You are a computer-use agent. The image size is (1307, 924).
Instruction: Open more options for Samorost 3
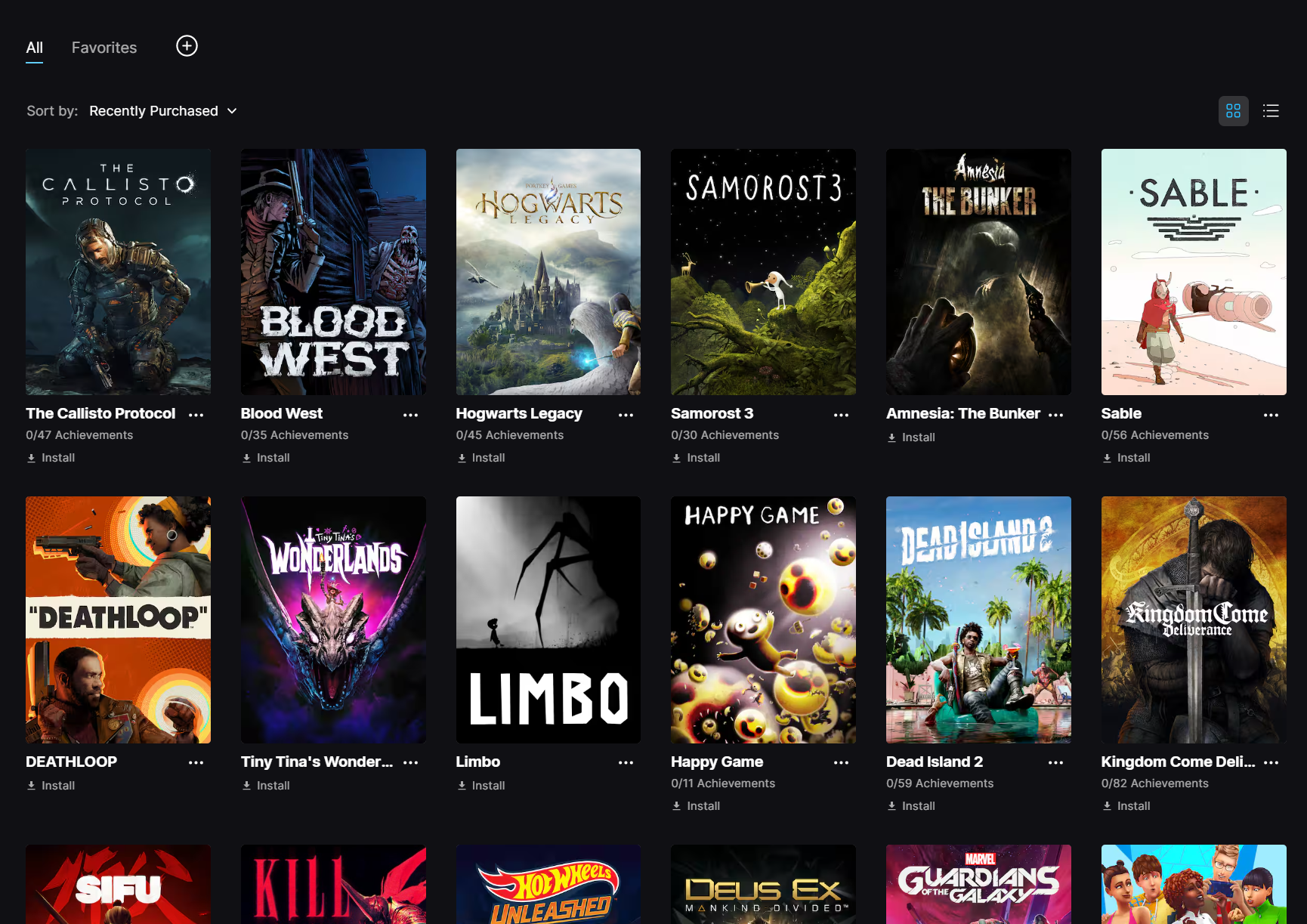coord(841,415)
